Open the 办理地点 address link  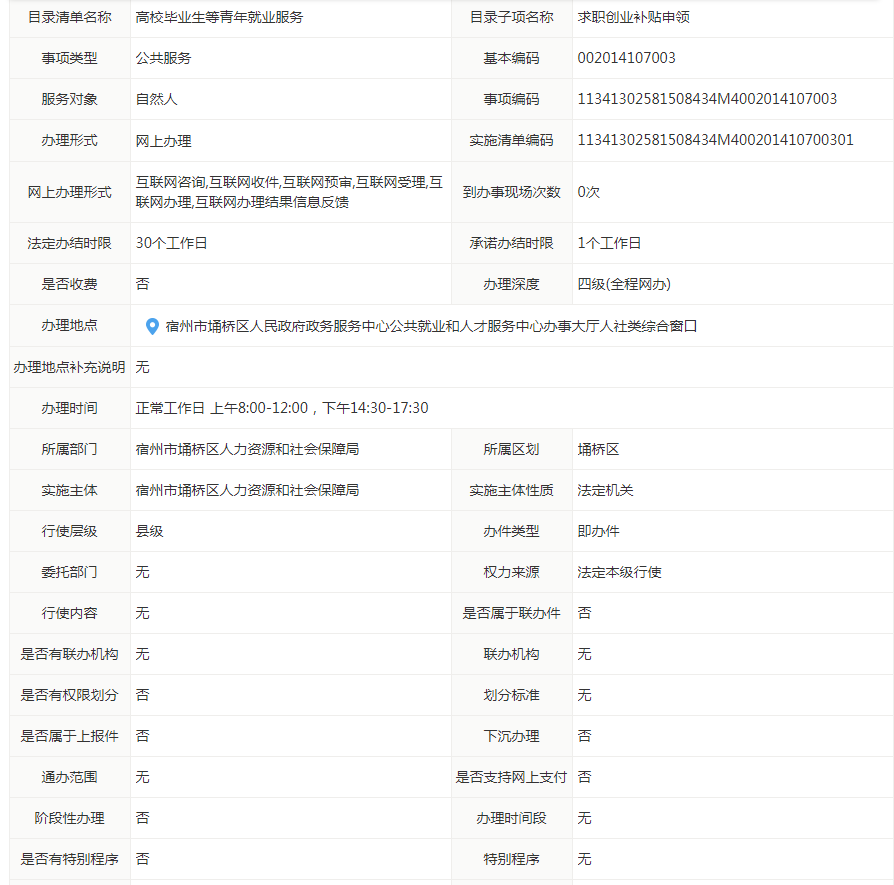pos(430,326)
